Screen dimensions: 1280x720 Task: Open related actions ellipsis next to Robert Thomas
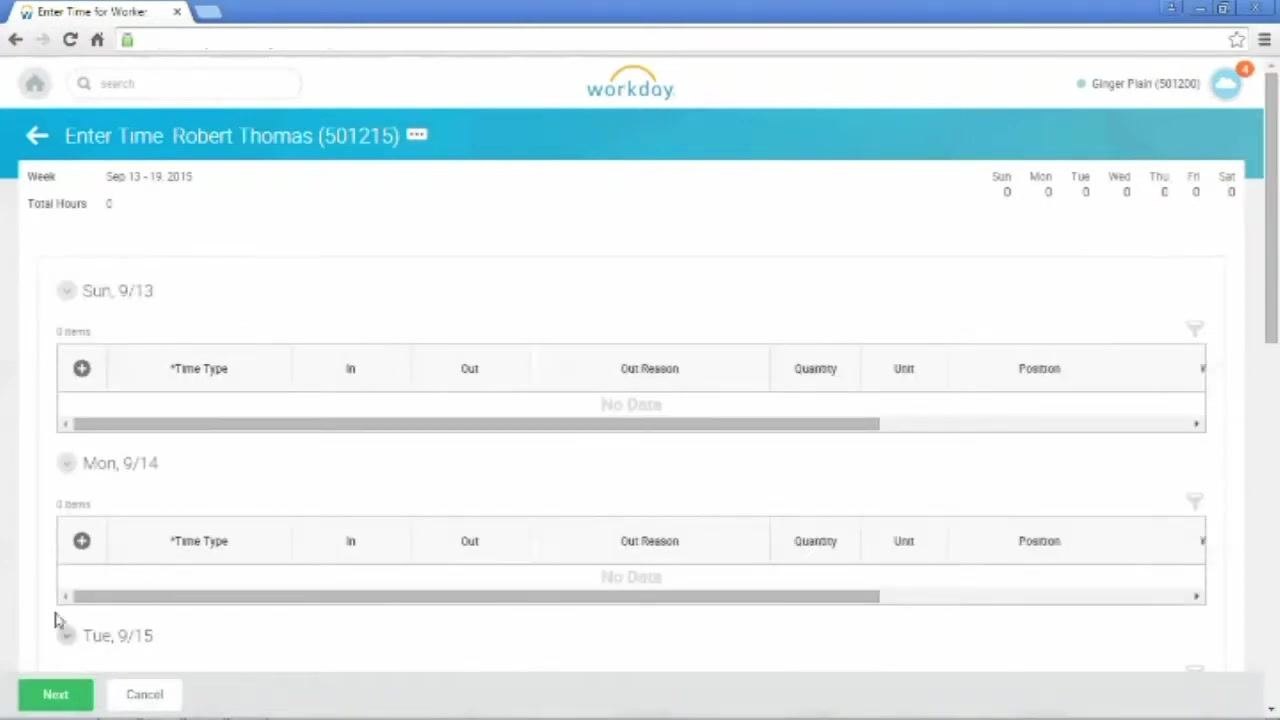tap(417, 135)
